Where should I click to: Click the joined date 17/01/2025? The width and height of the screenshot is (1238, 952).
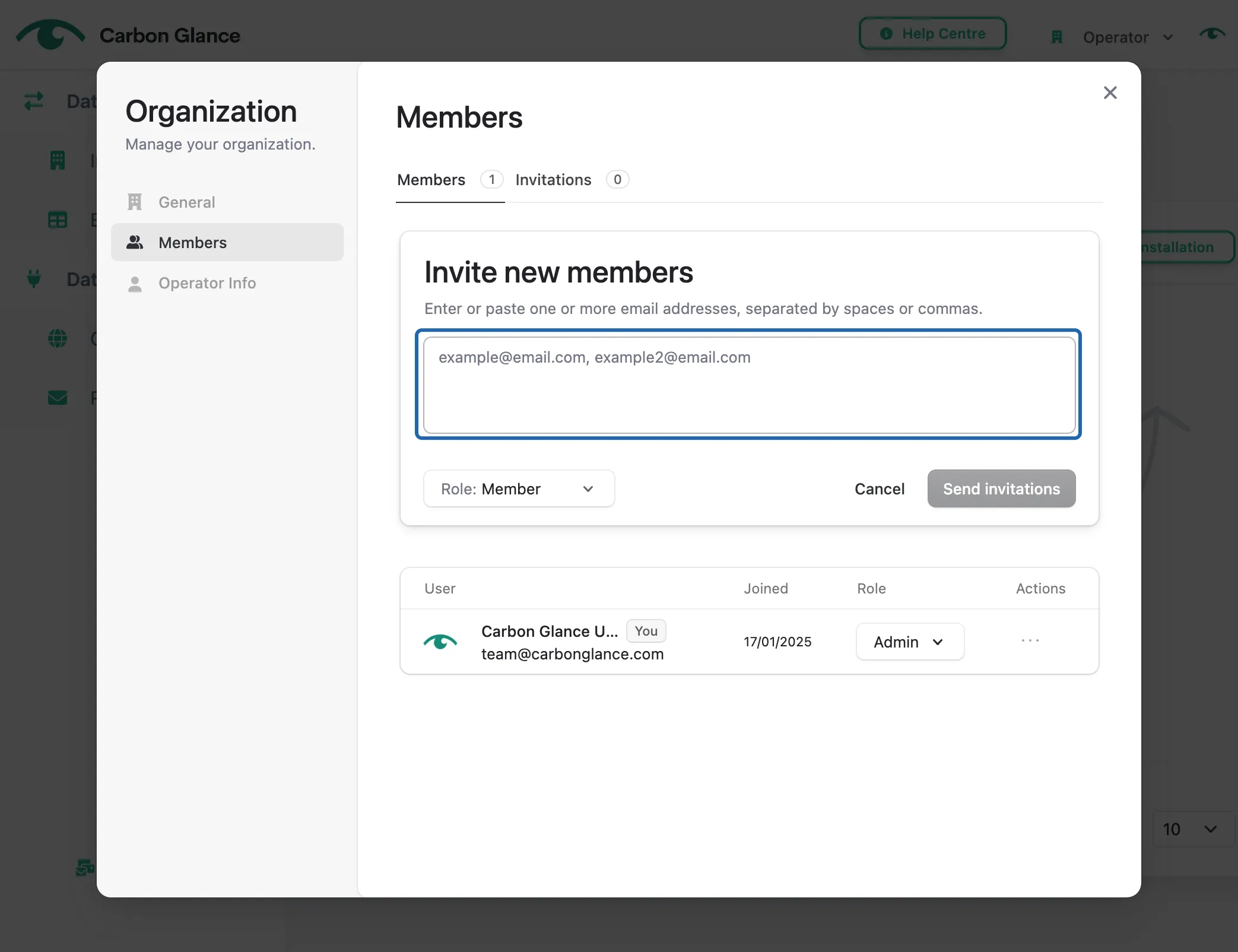pyautogui.click(x=777, y=642)
